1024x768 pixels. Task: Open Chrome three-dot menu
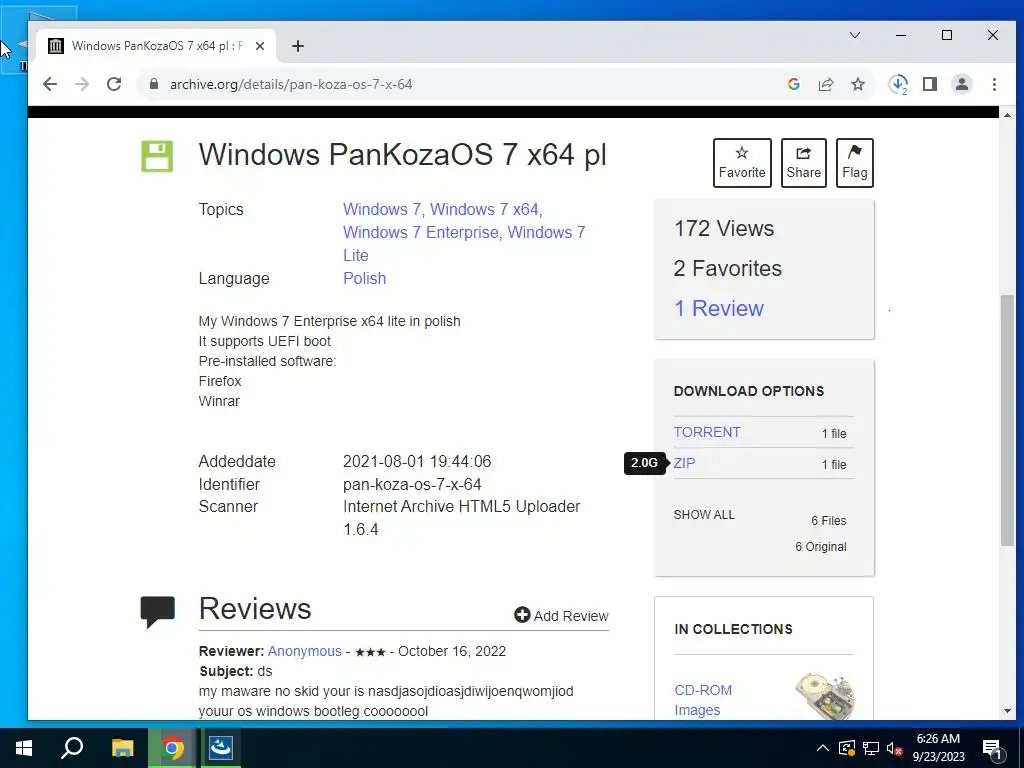(x=994, y=84)
